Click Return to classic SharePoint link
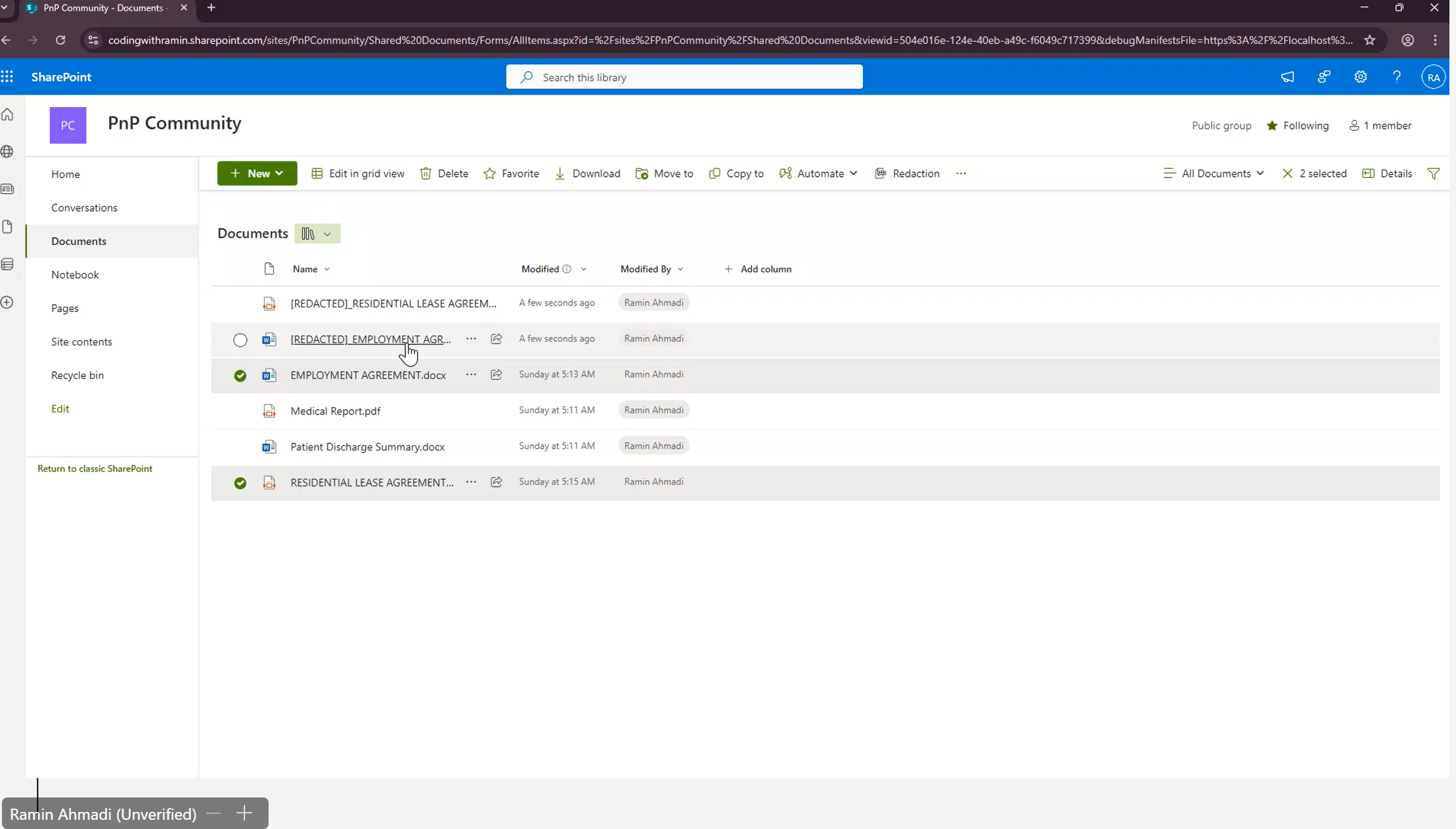Image resolution: width=1456 pixels, height=829 pixels. 95,468
